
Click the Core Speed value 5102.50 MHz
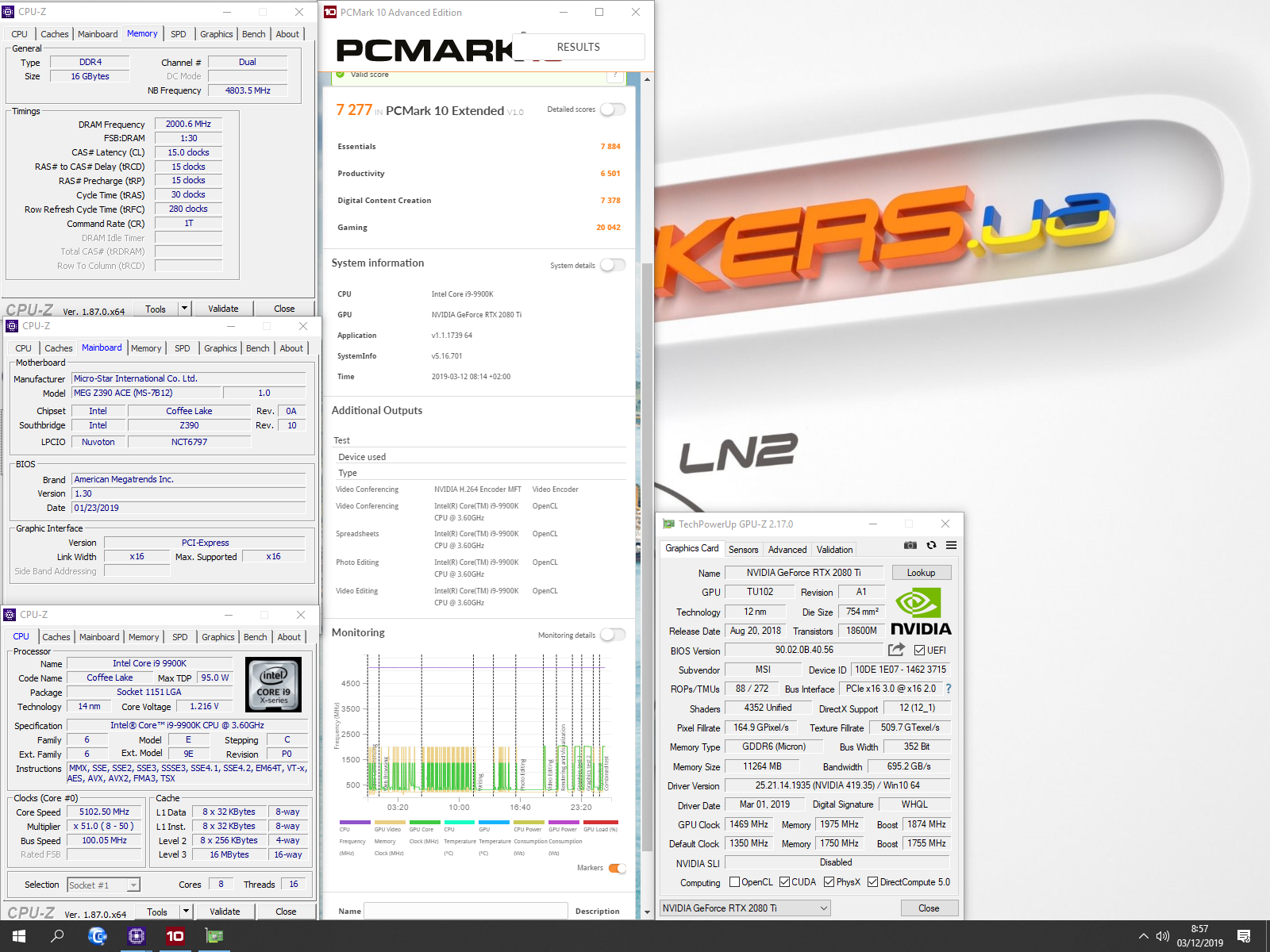tap(104, 812)
